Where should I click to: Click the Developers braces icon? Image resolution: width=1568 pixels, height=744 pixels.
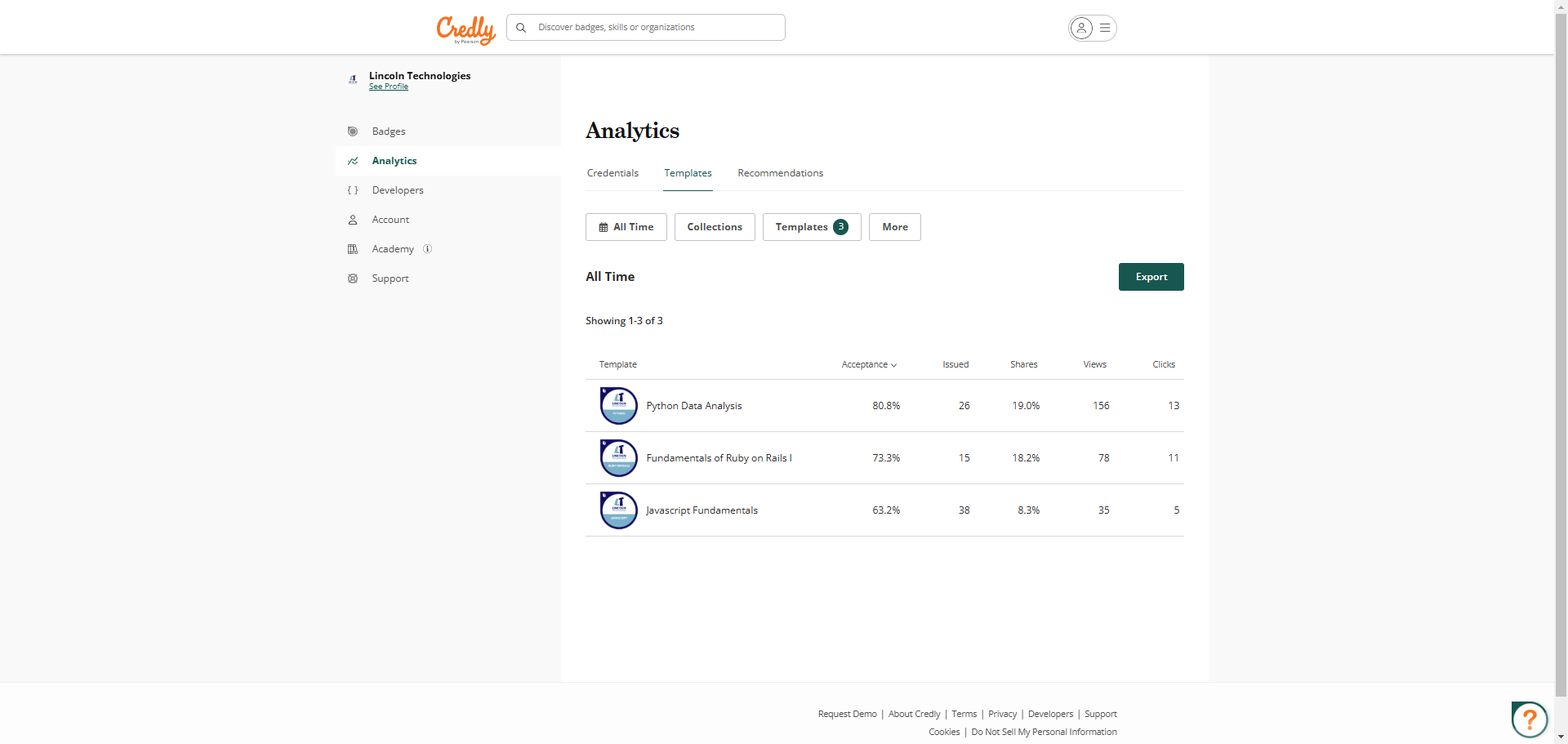tap(353, 190)
